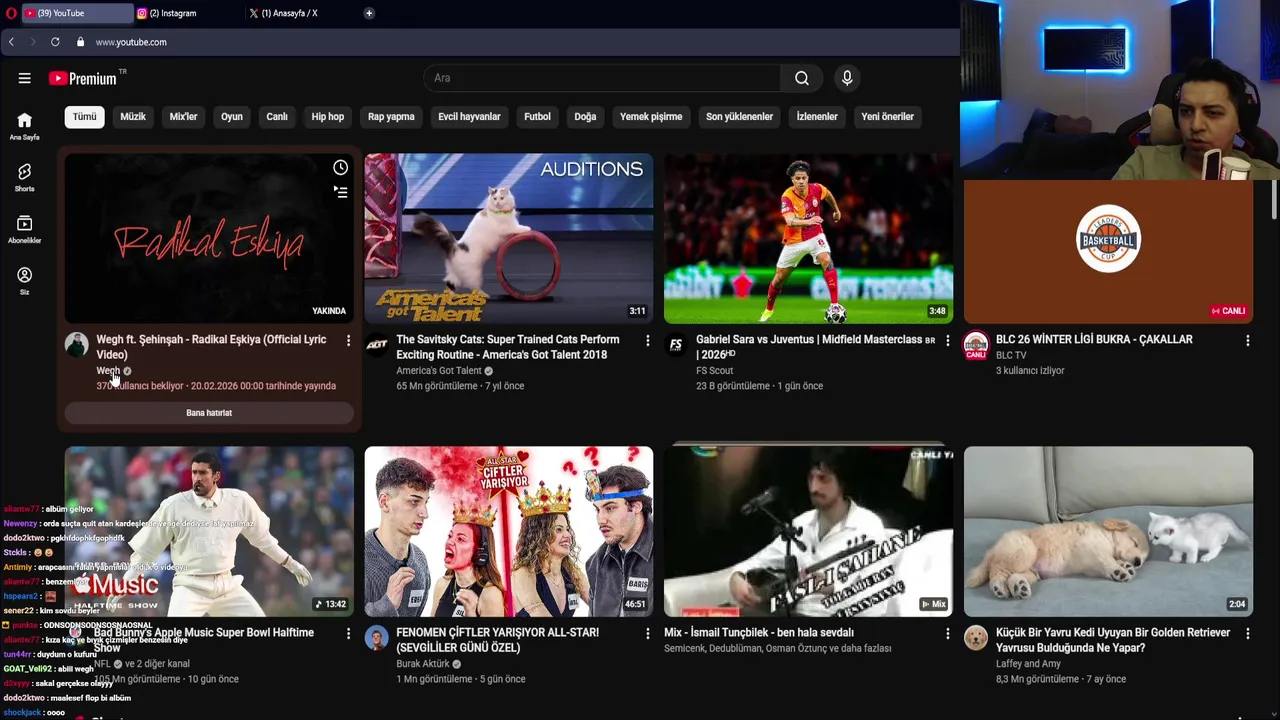Image resolution: width=1280 pixels, height=720 pixels.
Task: Open more options for Golden Retriever kitten video
Action: click(1247, 634)
